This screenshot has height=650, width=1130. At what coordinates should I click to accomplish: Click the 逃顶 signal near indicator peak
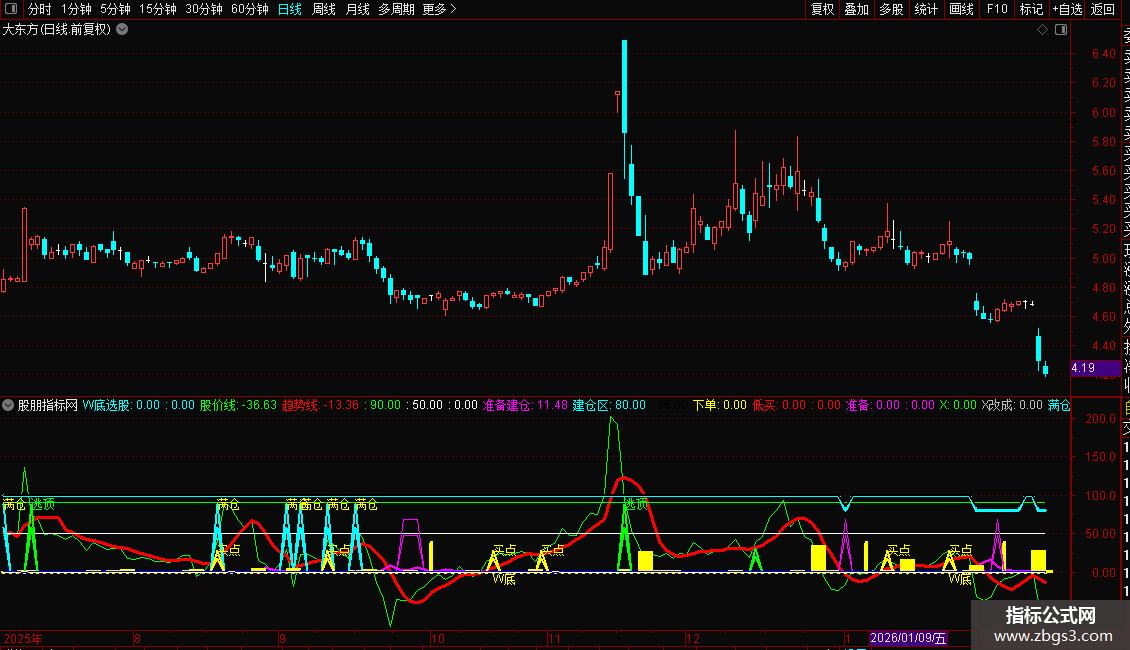click(636, 504)
